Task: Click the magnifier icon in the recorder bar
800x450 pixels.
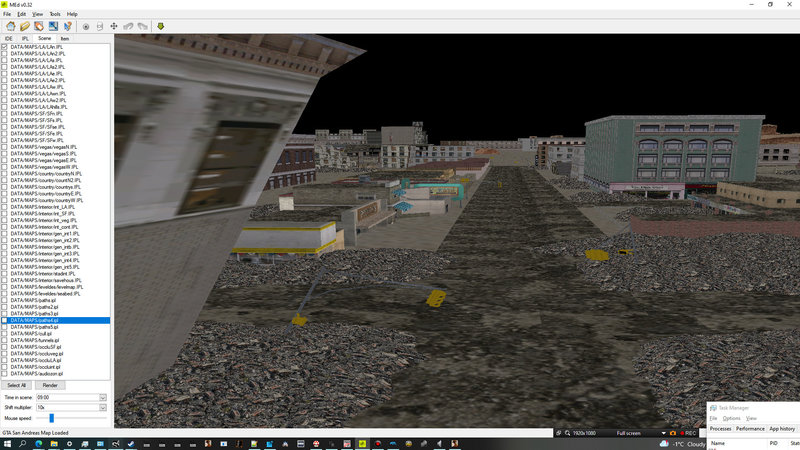Action: [567, 433]
